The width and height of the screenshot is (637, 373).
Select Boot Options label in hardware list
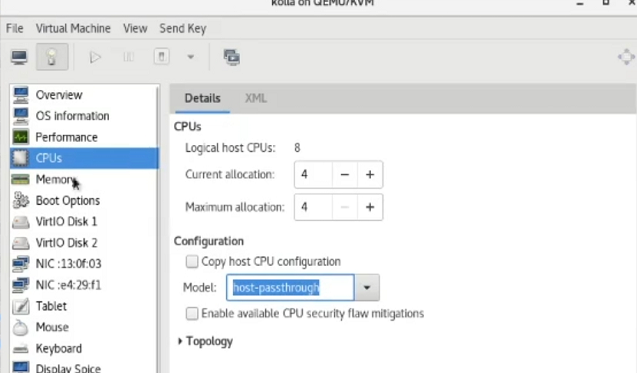[68, 200]
